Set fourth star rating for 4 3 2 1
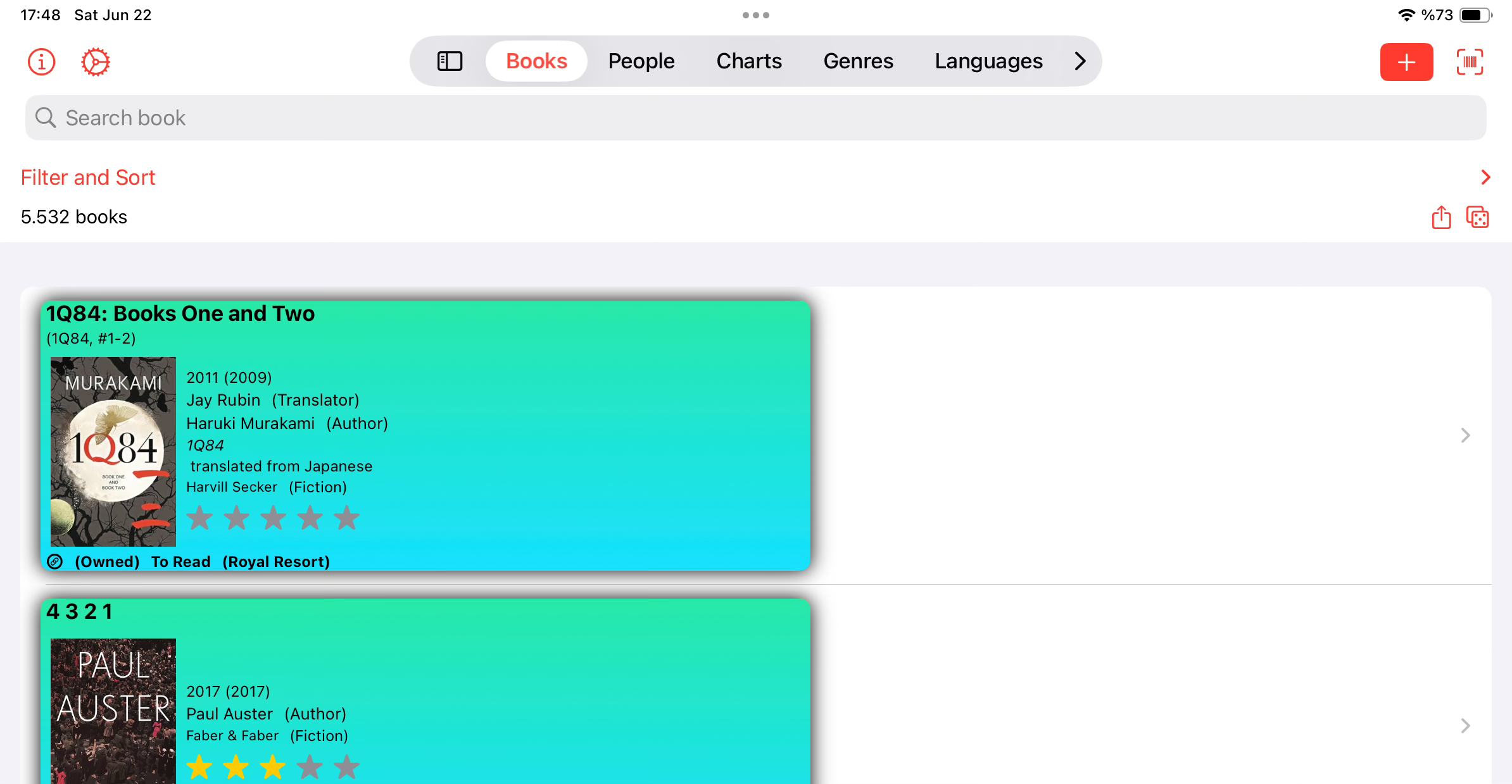The image size is (1512, 784). 310,767
